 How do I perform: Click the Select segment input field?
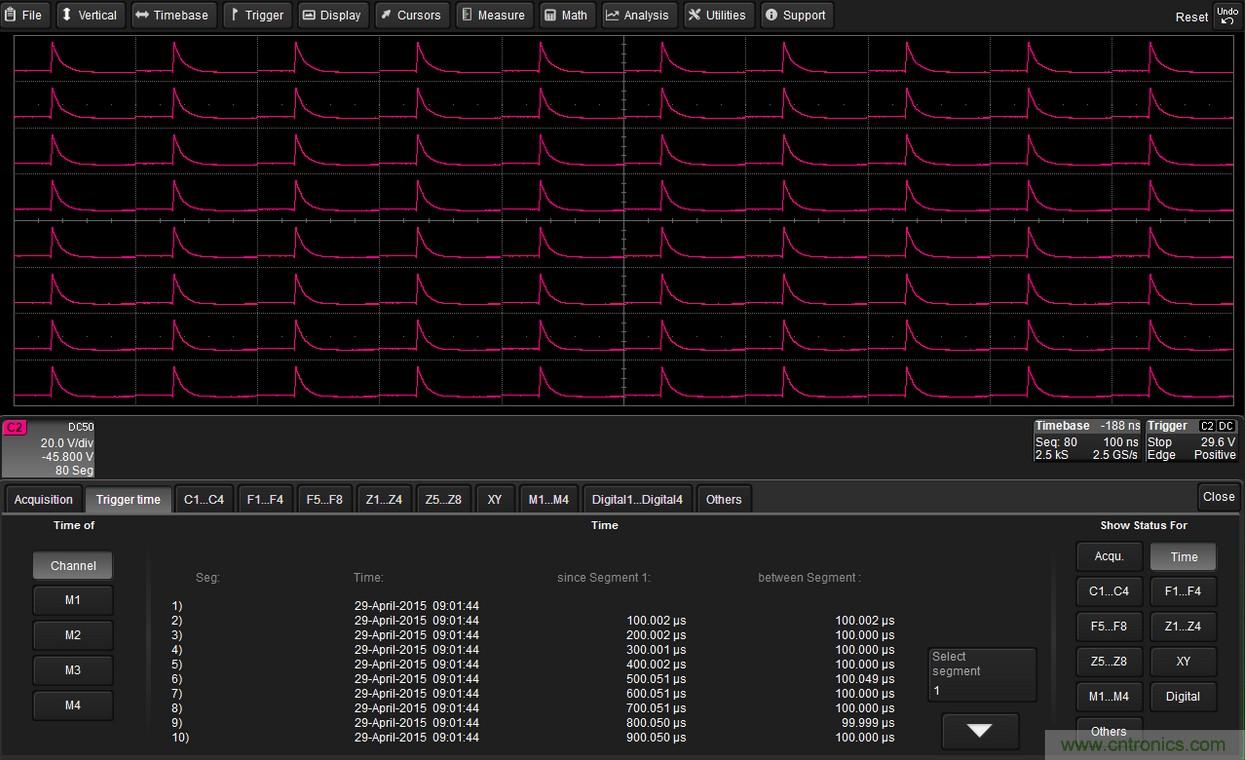pos(981,676)
